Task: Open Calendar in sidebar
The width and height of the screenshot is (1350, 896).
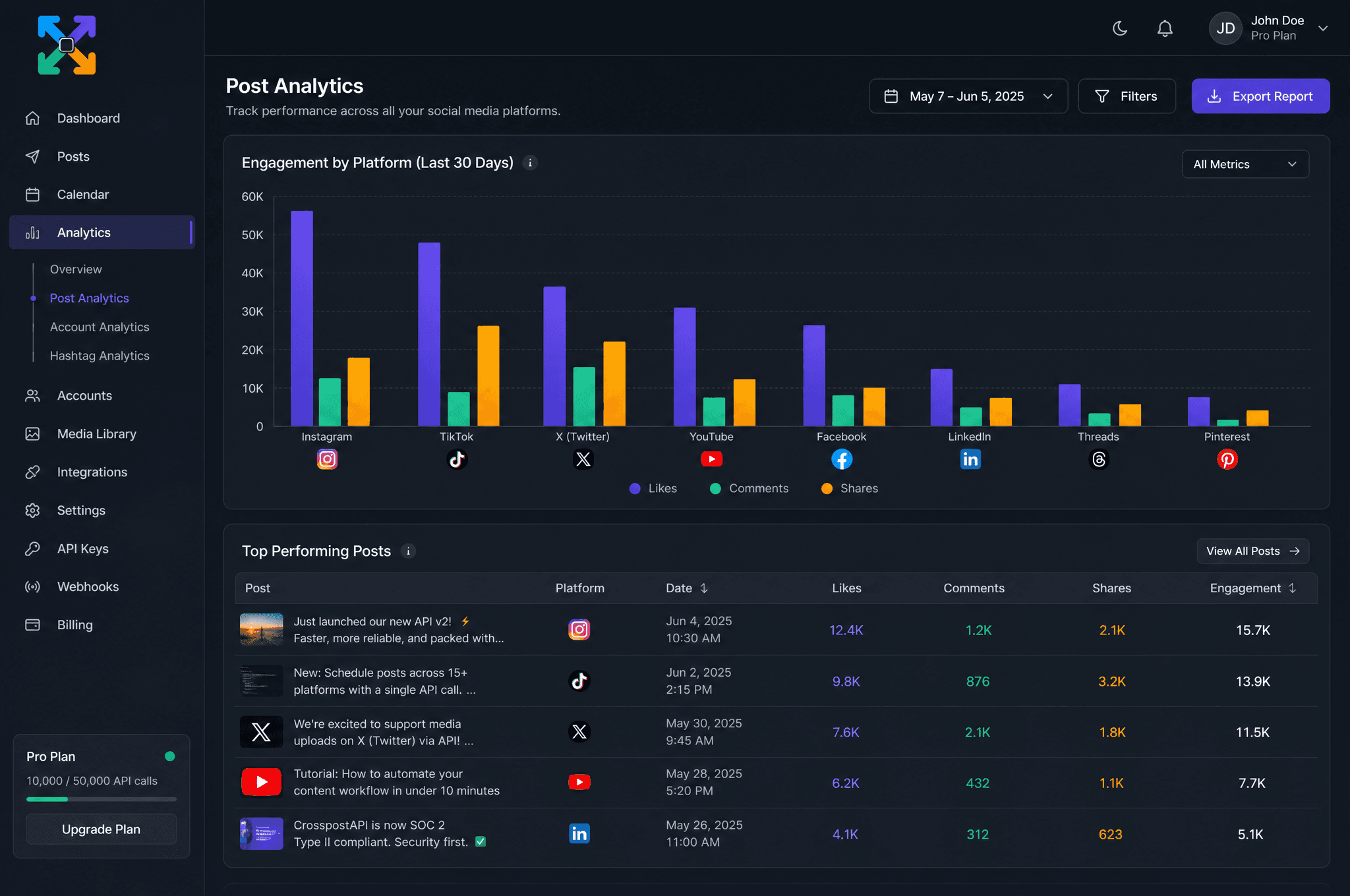Action: pyautogui.click(x=102, y=194)
